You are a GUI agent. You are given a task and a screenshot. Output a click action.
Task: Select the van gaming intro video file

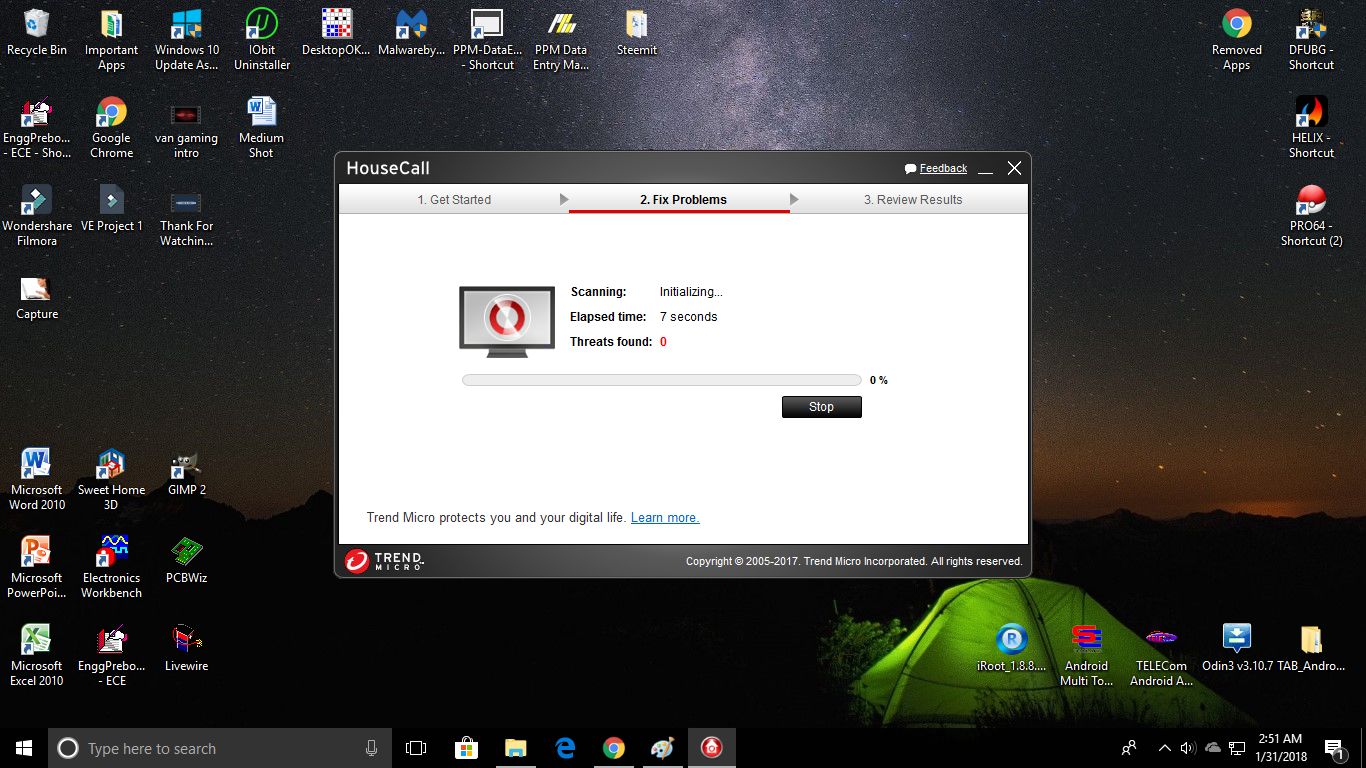click(186, 128)
